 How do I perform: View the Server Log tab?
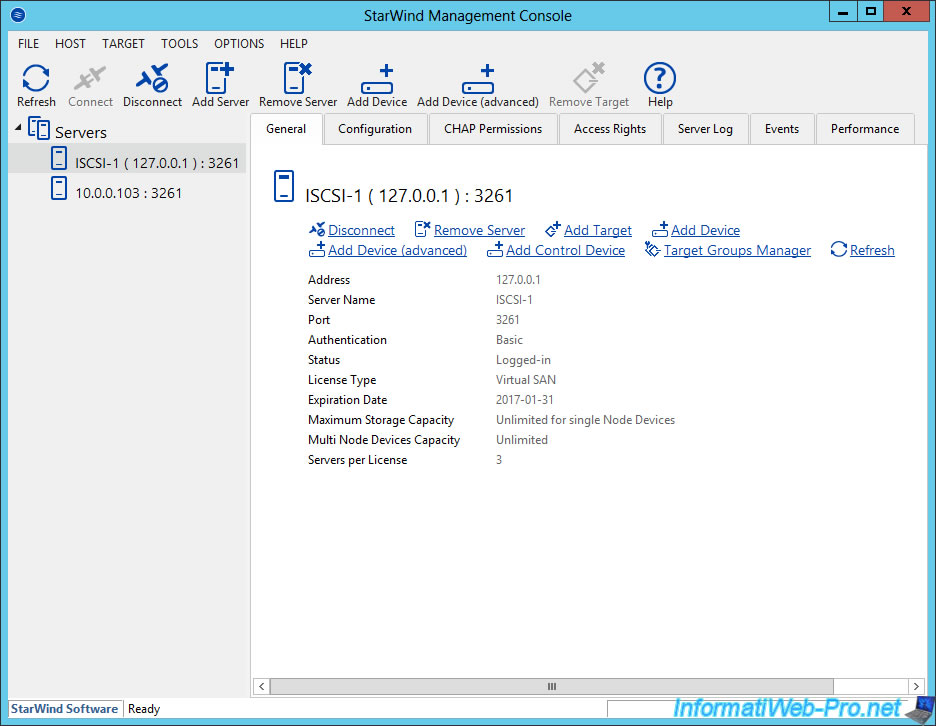point(705,129)
